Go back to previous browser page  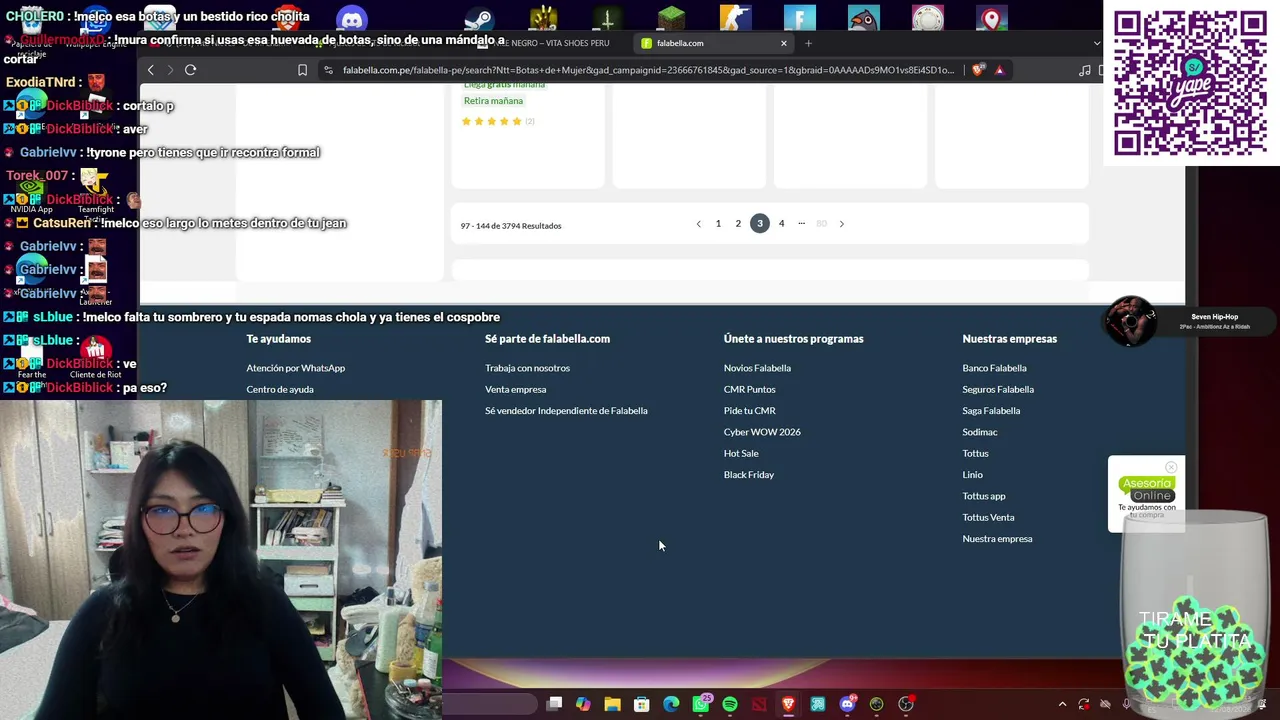coord(150,70)
